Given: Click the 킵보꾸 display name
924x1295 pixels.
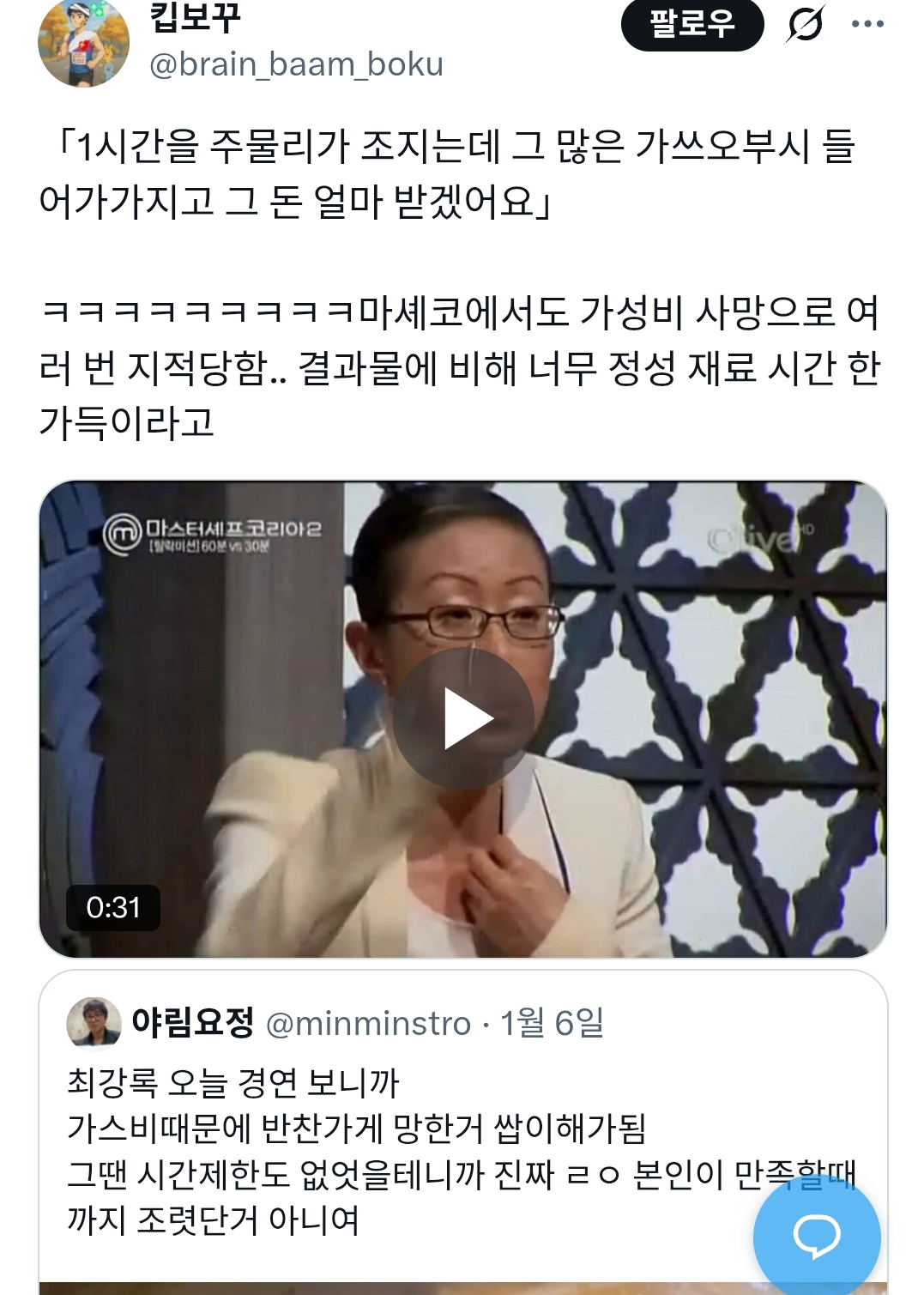Looking at the screenshot, I should point(195,17).
